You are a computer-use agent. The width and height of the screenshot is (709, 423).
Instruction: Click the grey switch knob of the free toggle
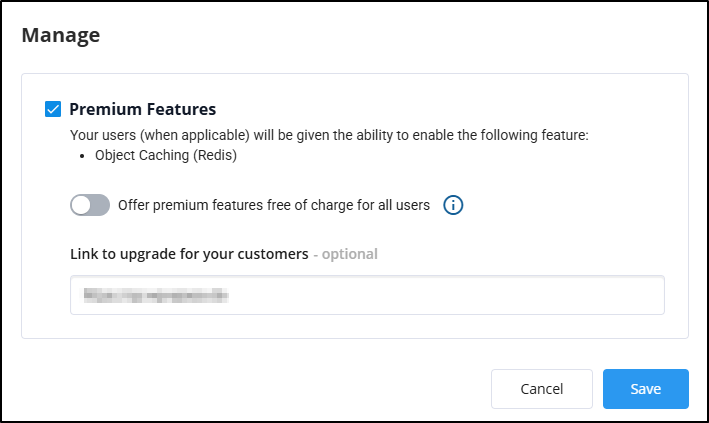(82, 206)
